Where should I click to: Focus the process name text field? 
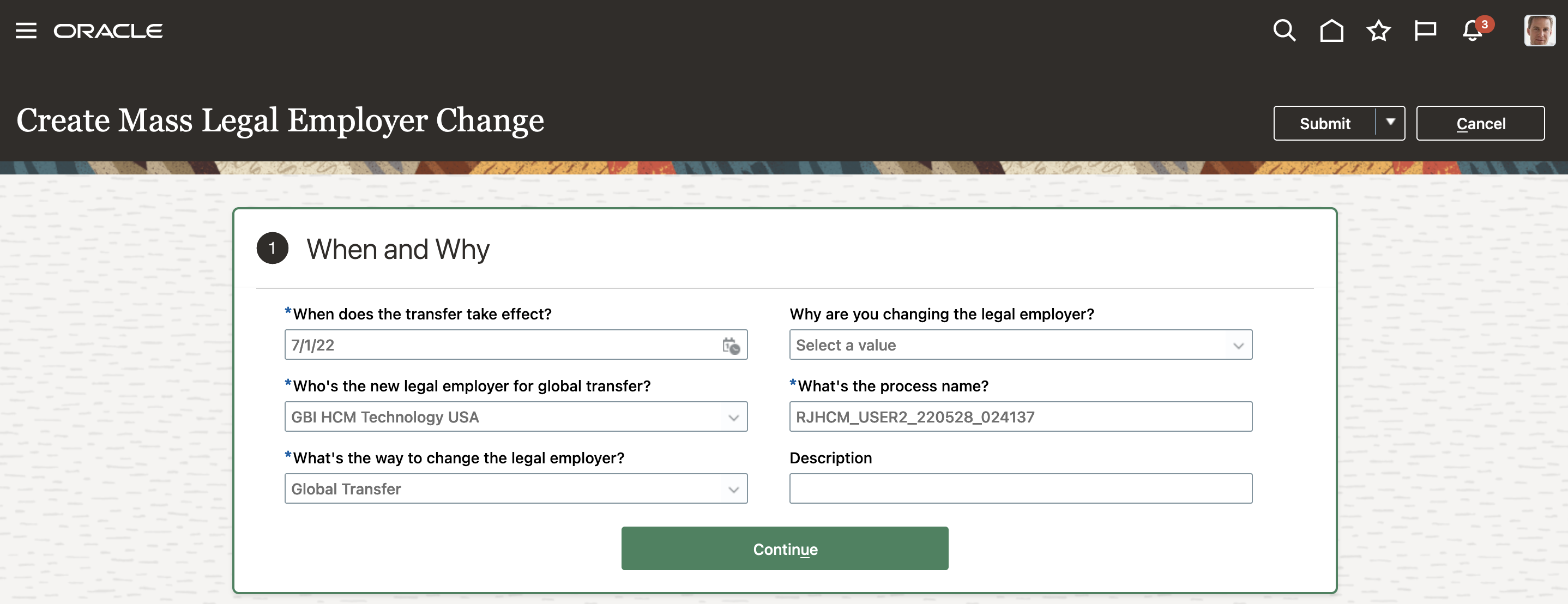(x=1020, y=417)
